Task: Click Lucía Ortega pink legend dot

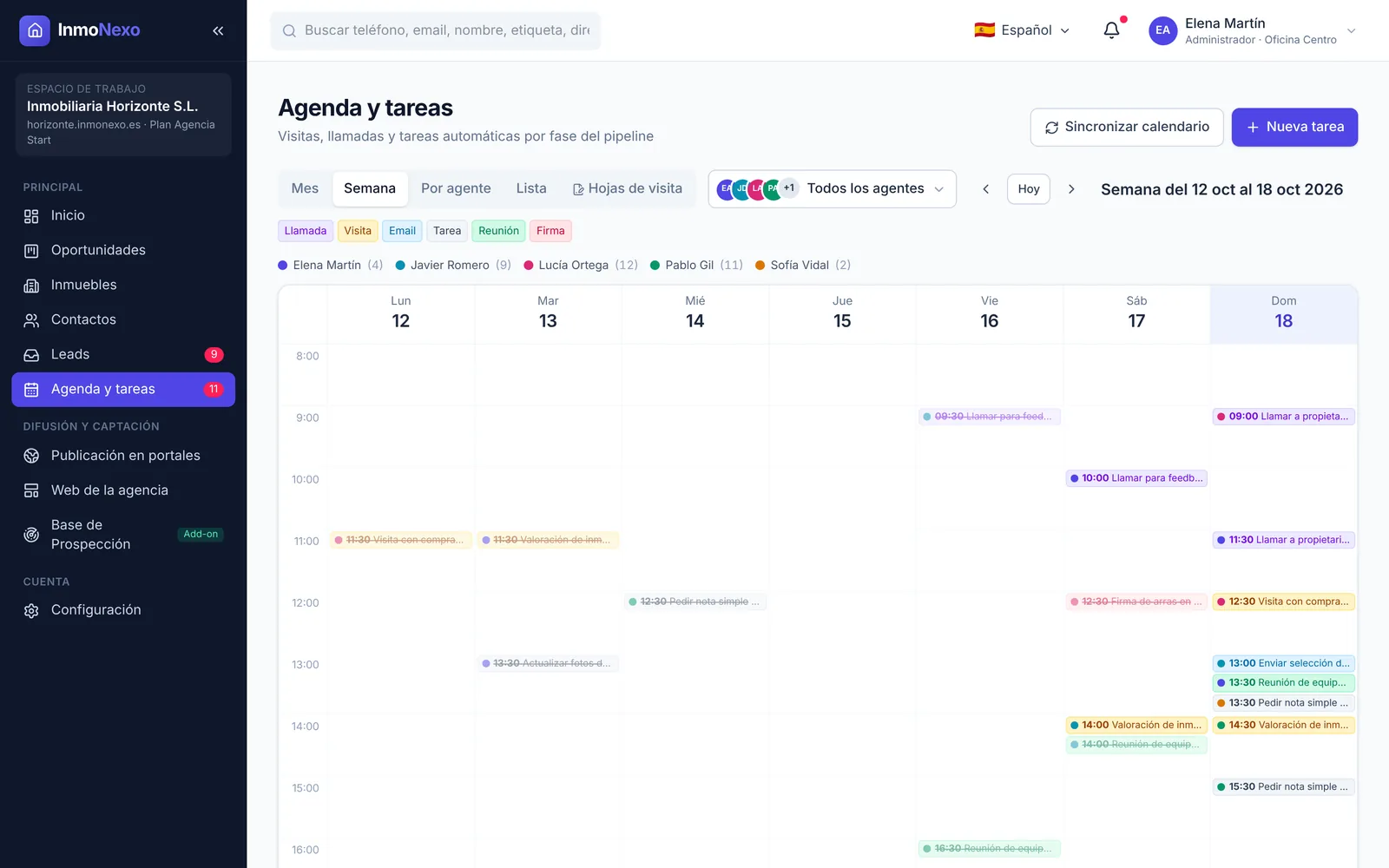Action: (x=528, y=266)
